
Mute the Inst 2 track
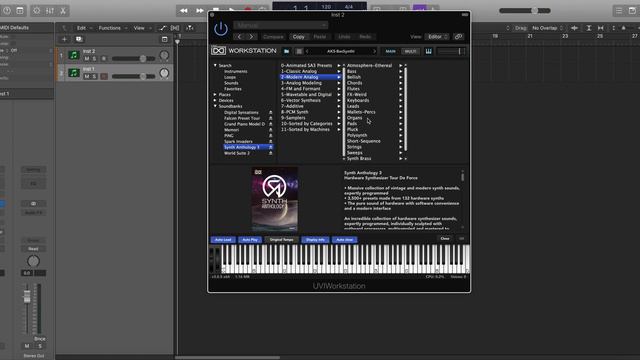pyautogui.click(x=87, y=59)
